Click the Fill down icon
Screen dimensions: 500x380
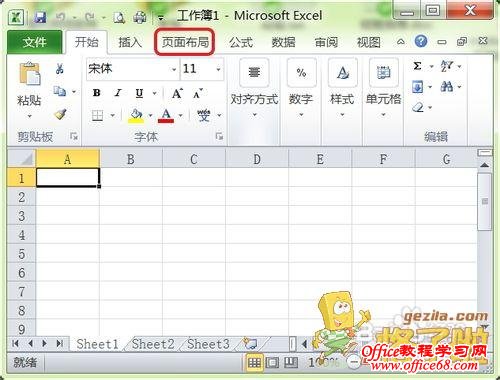(x=417, y=87)
